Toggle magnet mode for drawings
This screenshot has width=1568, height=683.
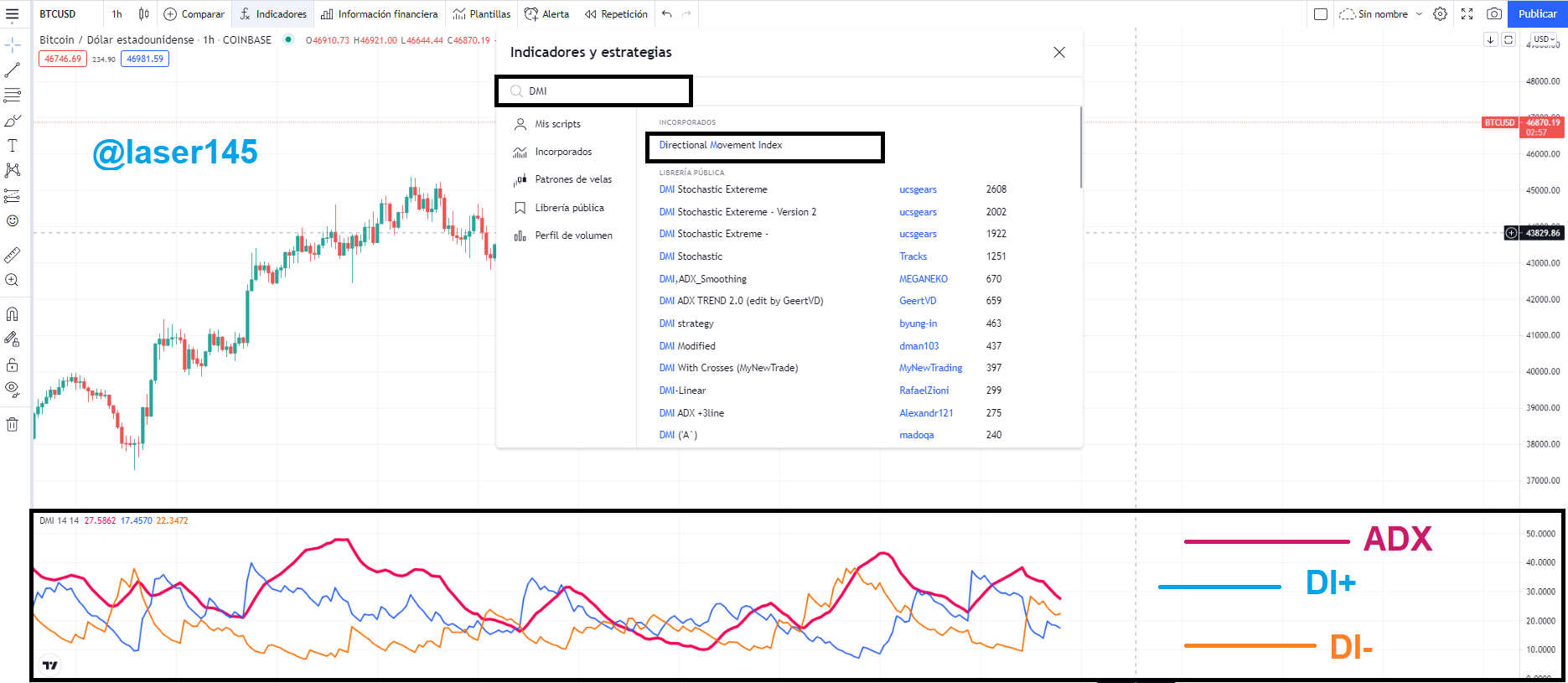pyautogui.click(x=13, y=314)
